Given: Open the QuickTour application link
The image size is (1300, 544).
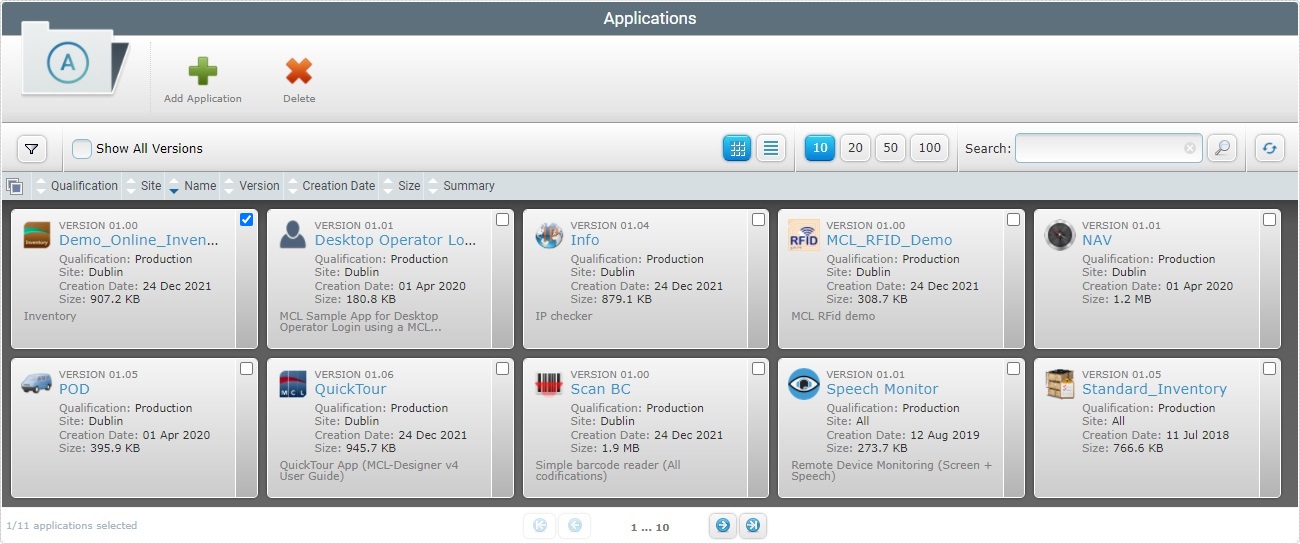Looking at the screenshot, I should coord(351,389).
